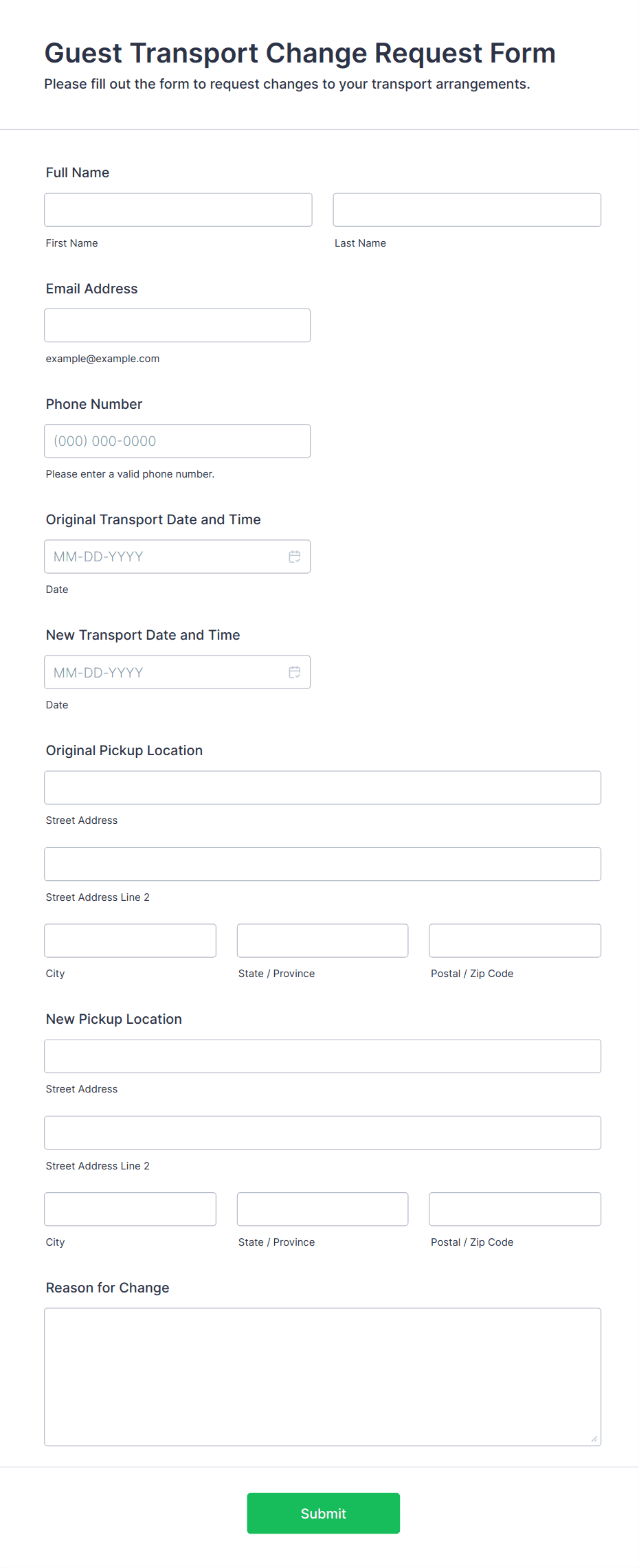Click the Reason for Change text area
639x1568 pixels.
[322, 1376]
